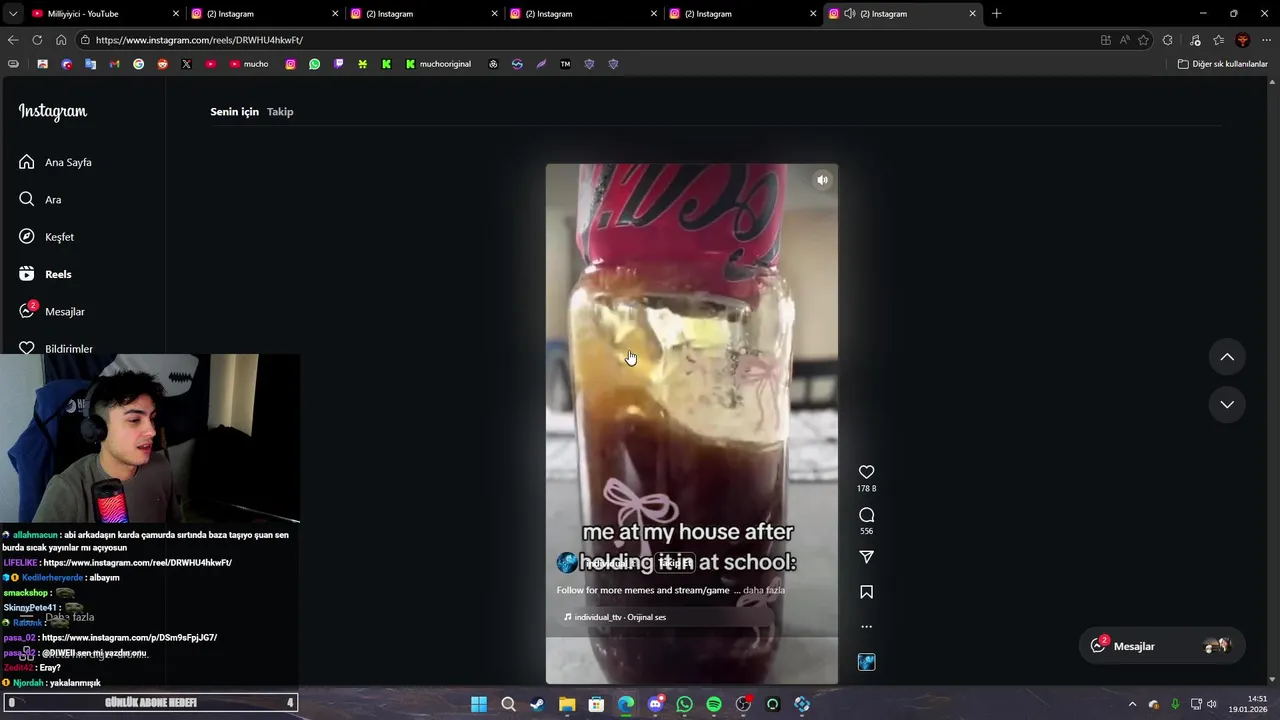1280x720 pixels.
Task: Open the browser profile avatar
Action: 1243,40
